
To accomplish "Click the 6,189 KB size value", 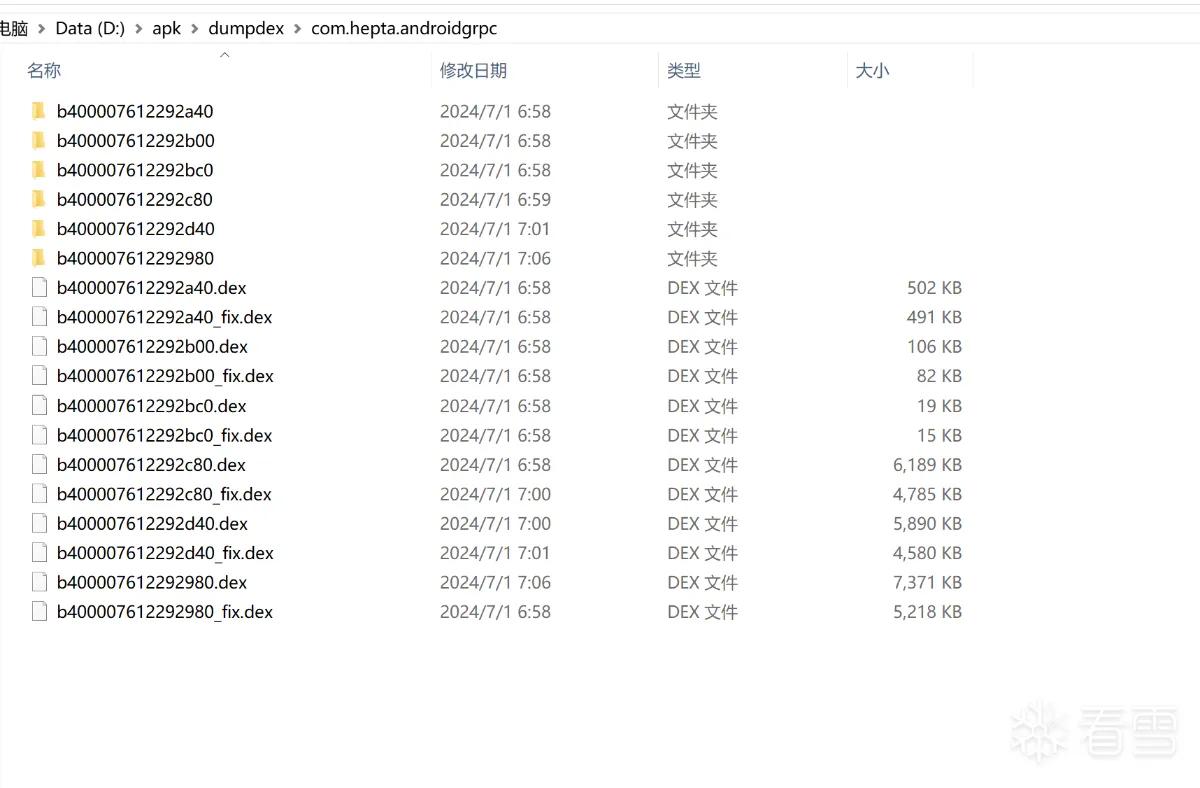I will [x=927, y=465].
